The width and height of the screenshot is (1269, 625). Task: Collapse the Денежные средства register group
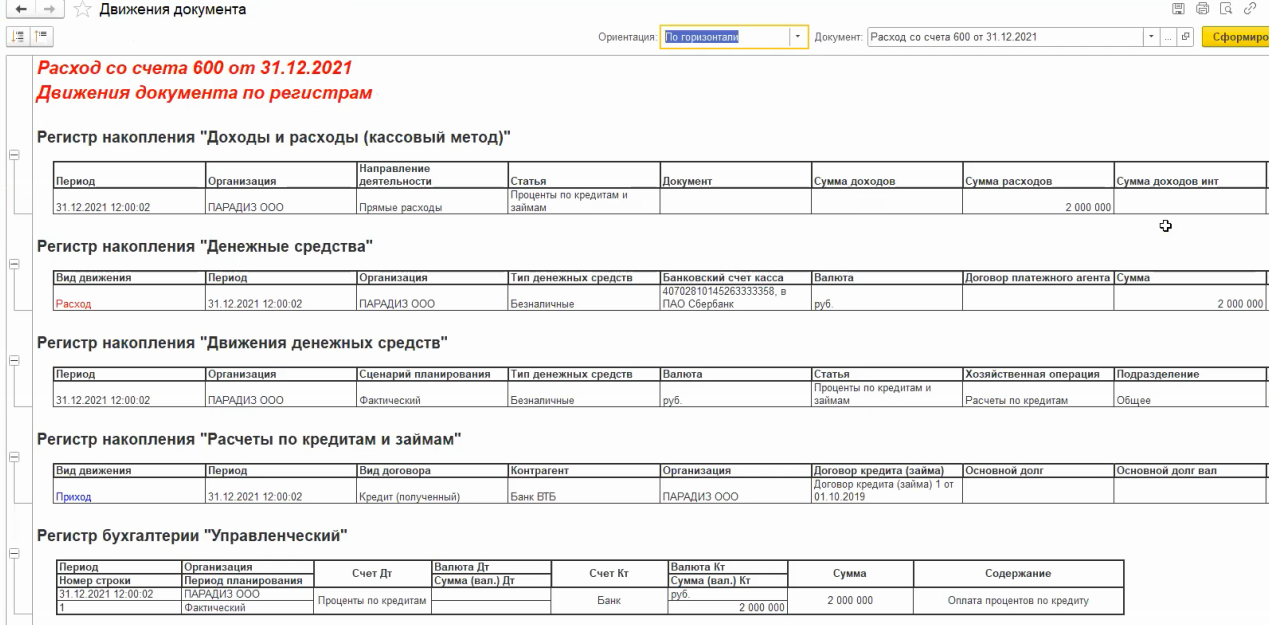point(14,264)
